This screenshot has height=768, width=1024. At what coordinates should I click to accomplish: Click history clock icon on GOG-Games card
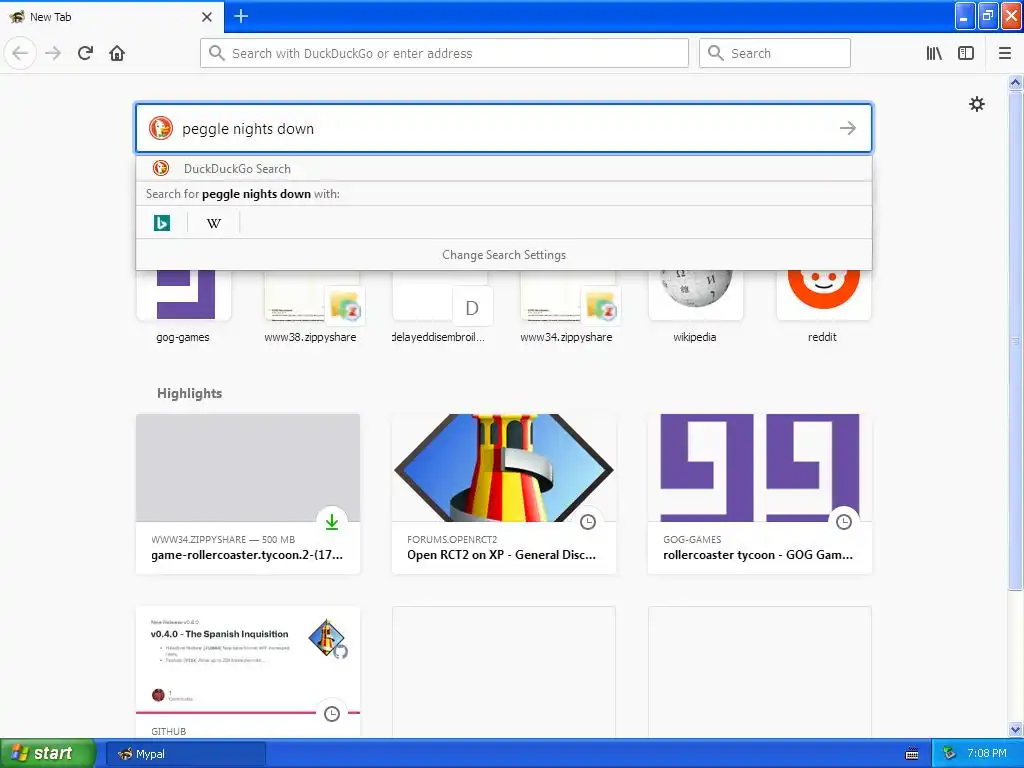coord(844,522)
